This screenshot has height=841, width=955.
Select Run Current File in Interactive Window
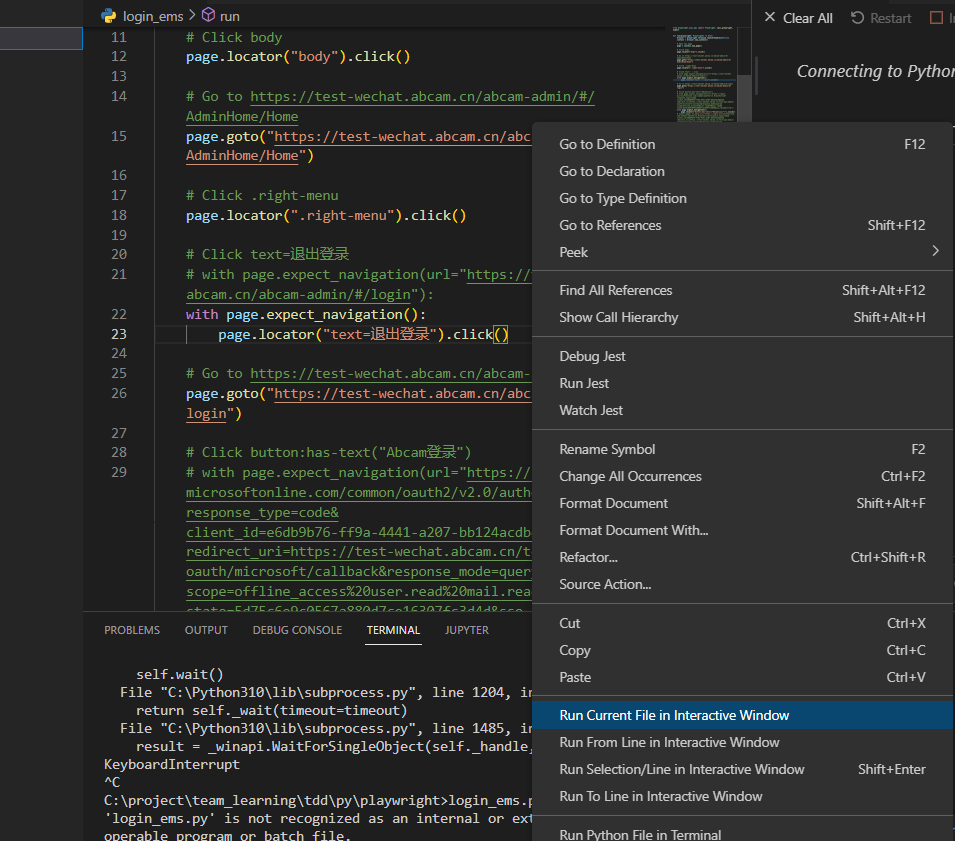coord(674,715)
